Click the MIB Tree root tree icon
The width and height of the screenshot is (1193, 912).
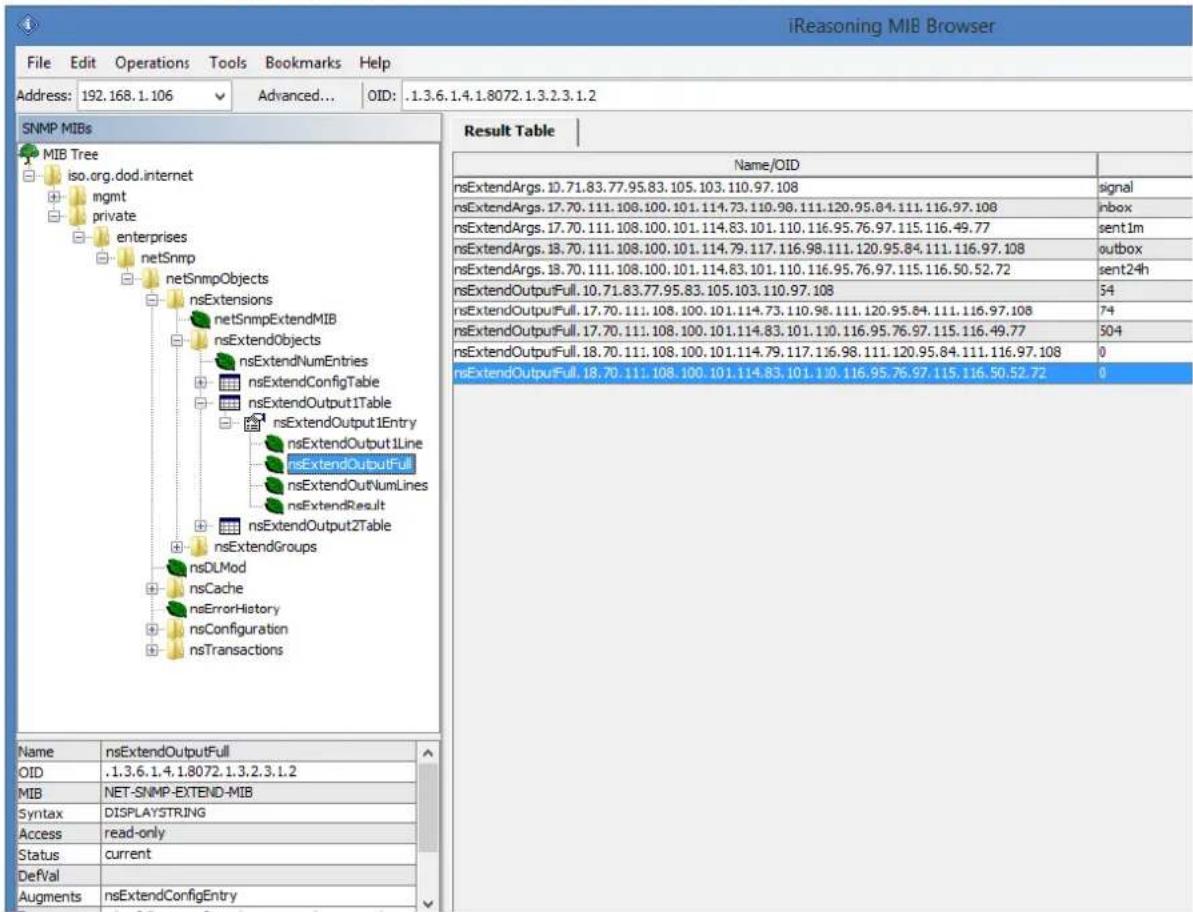(x=29, y=154)
